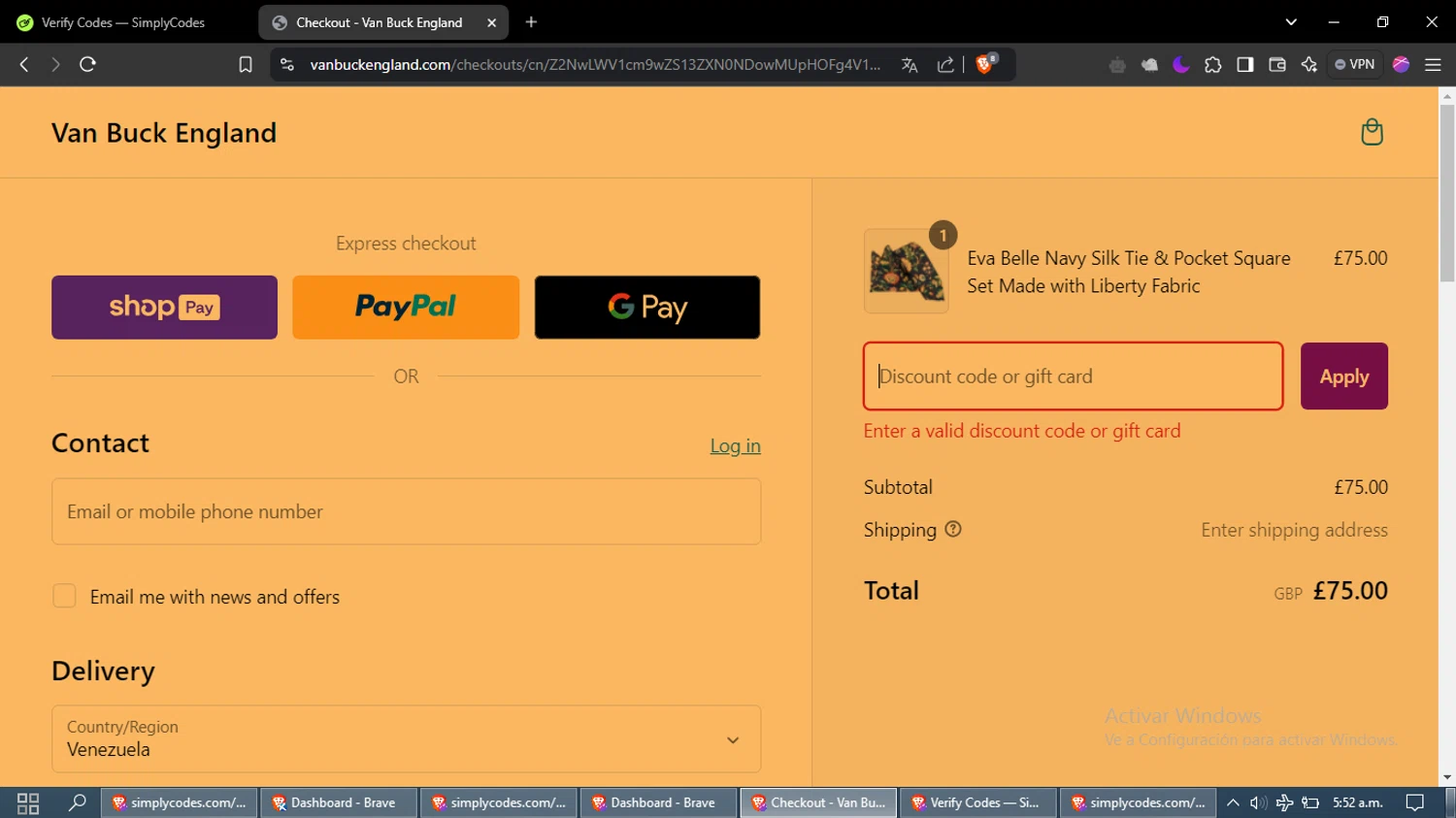This screenshot has height=818, width=1456.
Task: Check 'Email me with news and offers'
Action: click(64, 596)
